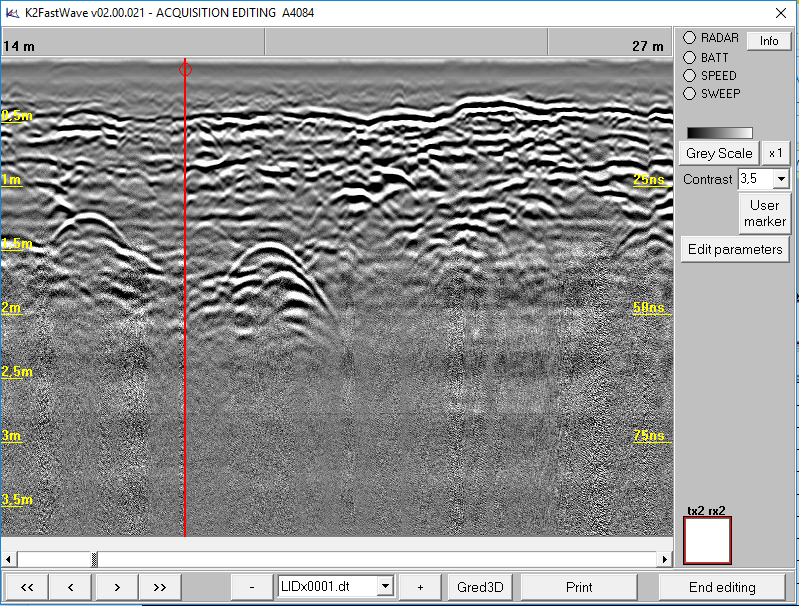This screenshot has width=799, height=606.
Task: Click the minus button beside file selector
Action: point(252,587)
